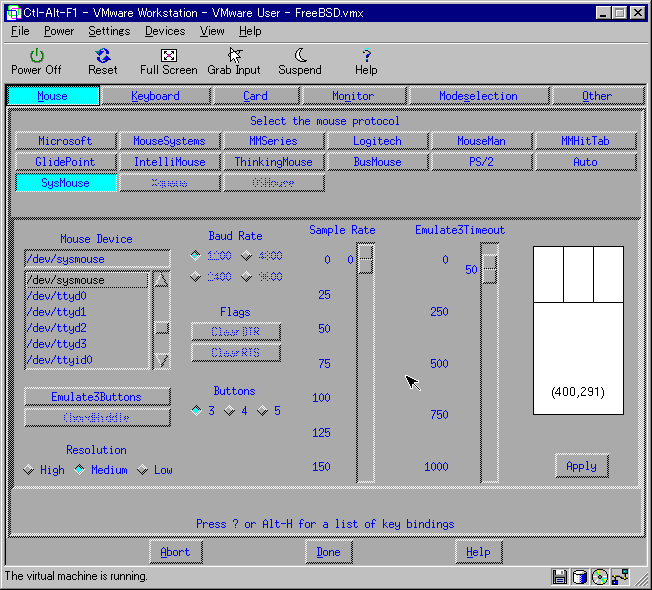
Task: Choose BusMouse protocol
Action: pos(378,162)
